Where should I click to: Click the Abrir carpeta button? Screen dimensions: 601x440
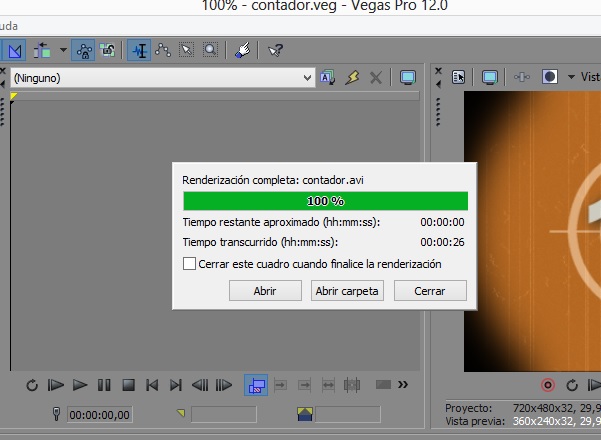click(x=347, y=291)
